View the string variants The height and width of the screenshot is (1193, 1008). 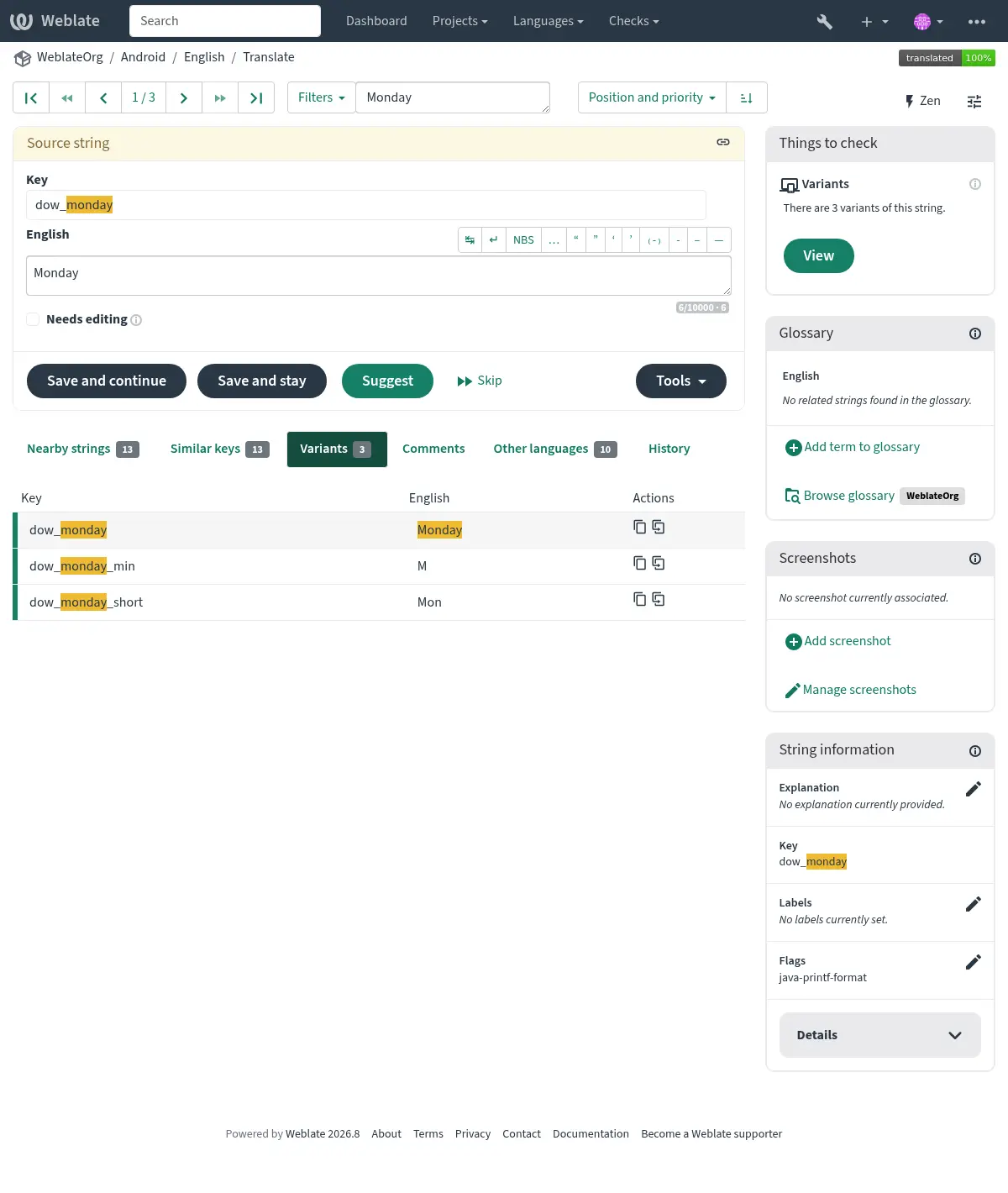[819, 255]
